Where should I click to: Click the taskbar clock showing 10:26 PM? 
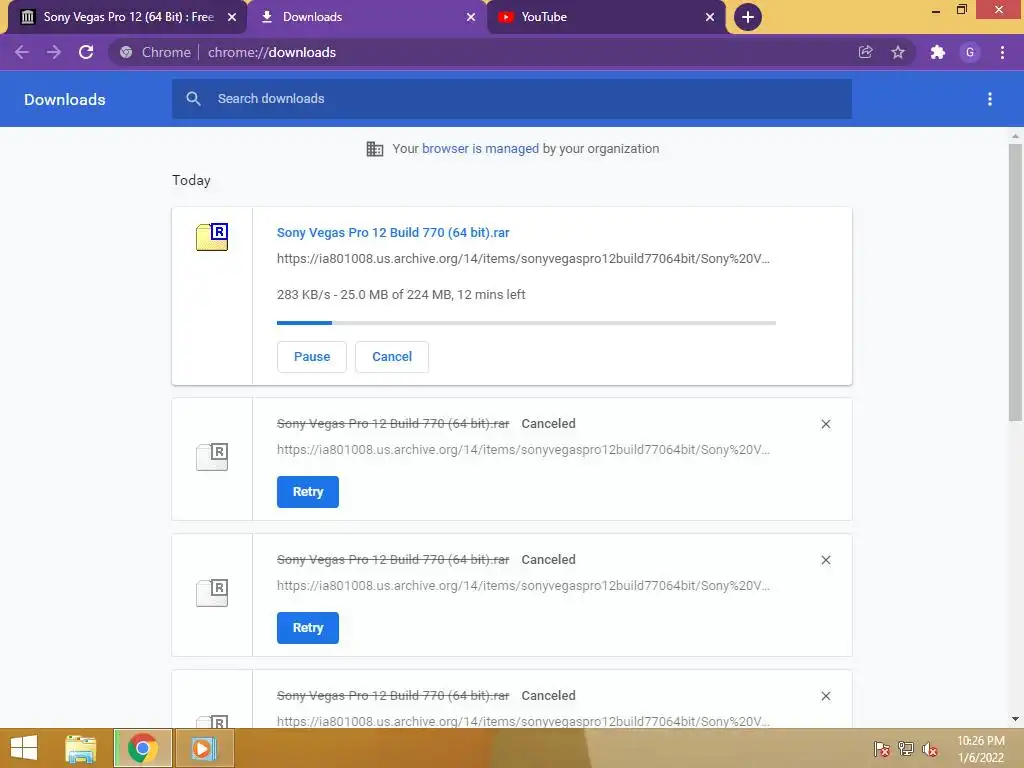[x=980, y=749]
